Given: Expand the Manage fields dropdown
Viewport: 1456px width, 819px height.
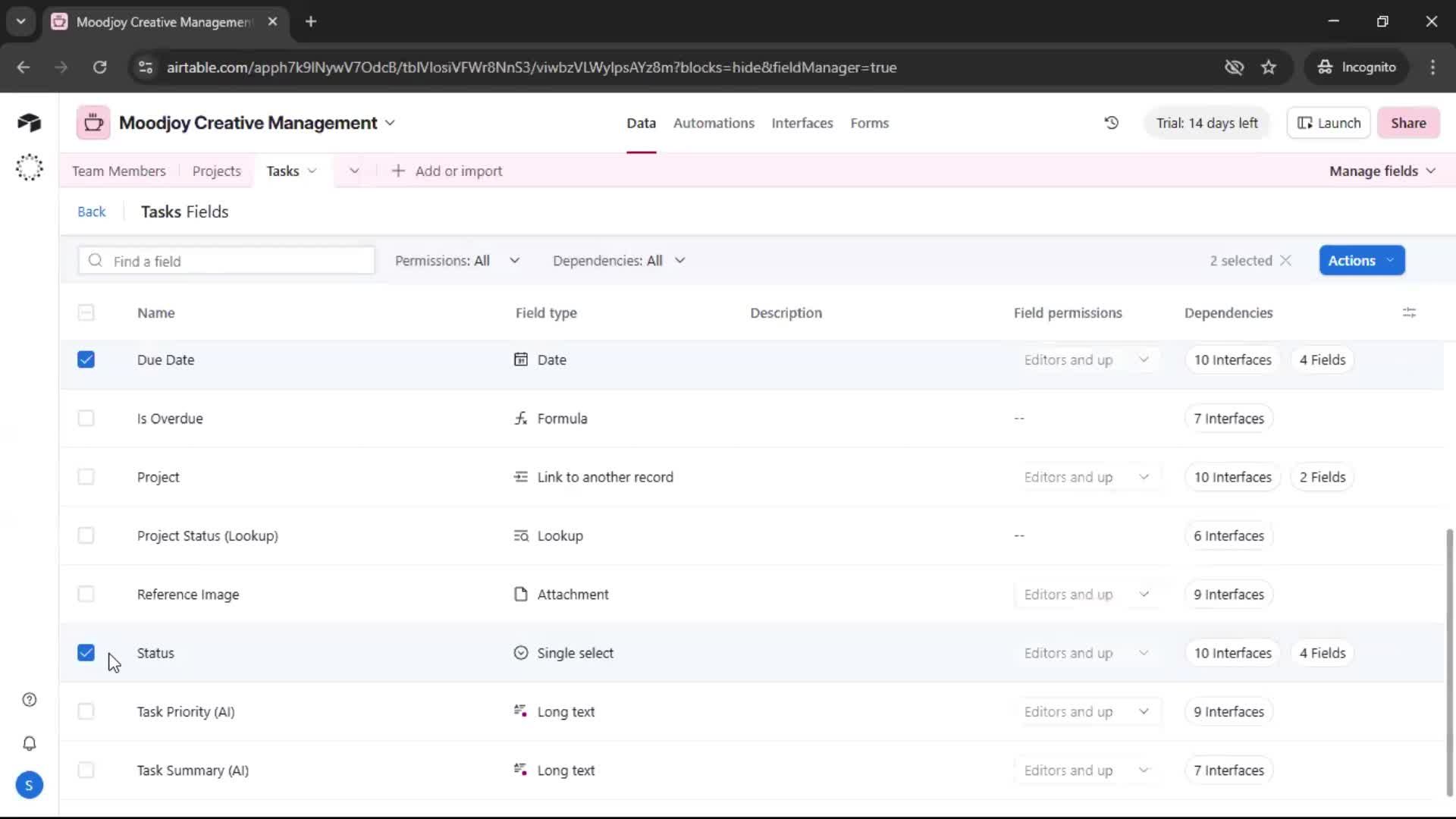Looking at the screenshot, I should pyautogui.click(x=1382, y=171).
